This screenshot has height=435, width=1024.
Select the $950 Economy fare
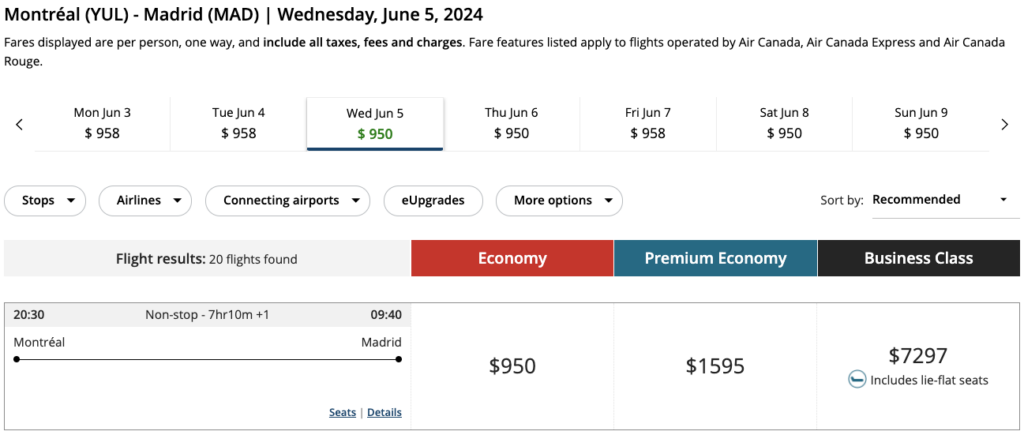pos(512,366)
